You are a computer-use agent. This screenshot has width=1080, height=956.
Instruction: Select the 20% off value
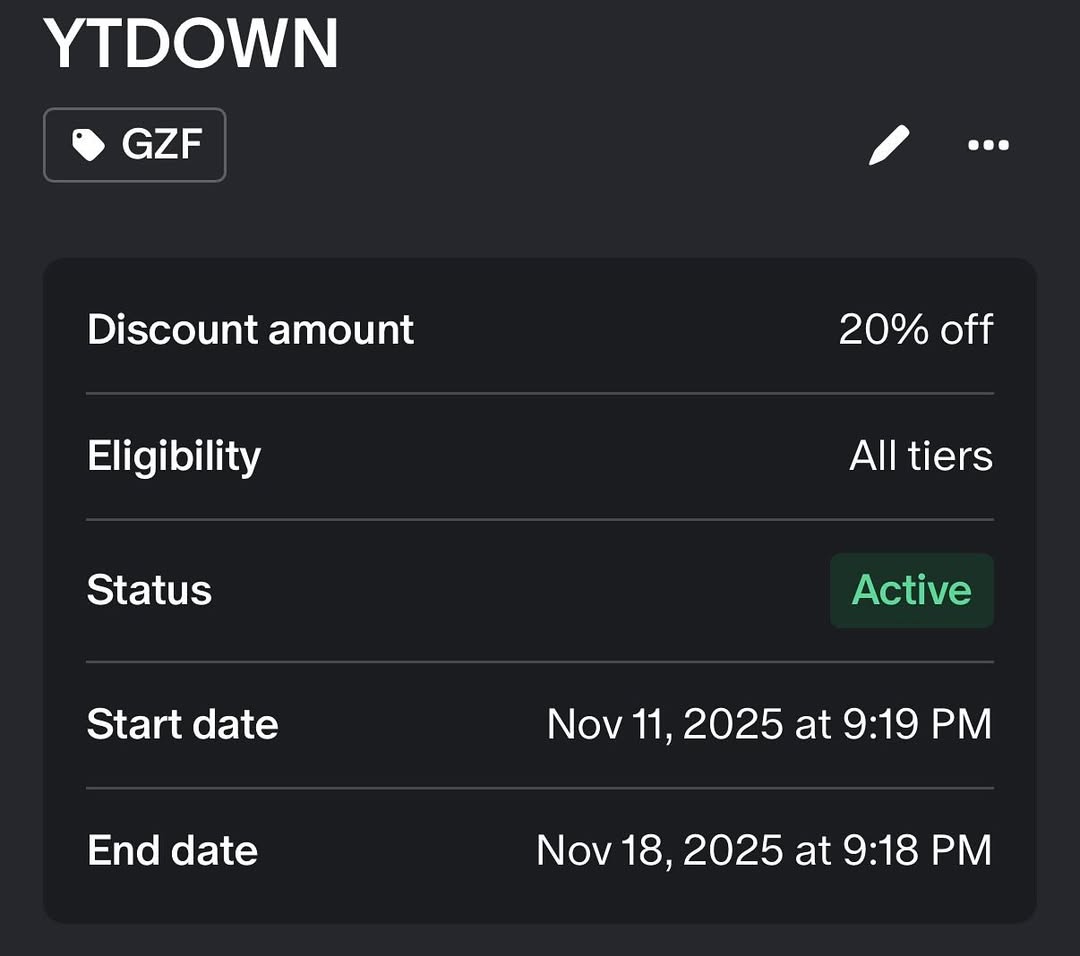pyautogui.click(x=916, y=330)
